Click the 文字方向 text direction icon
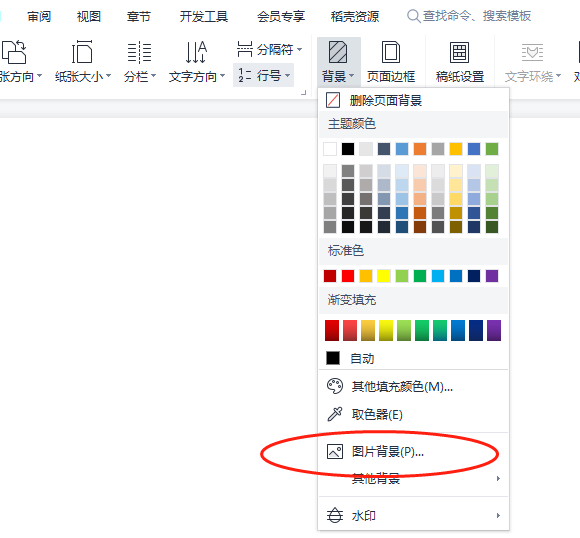 (x=196, y=53)
